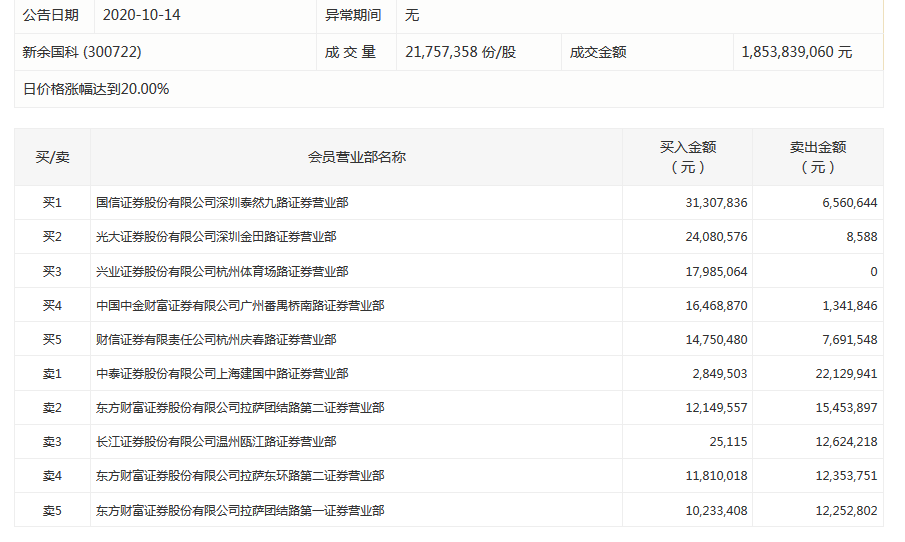Click the 会员营业部名称 column header
905x542 pixels.
click(x=356, y=157)
